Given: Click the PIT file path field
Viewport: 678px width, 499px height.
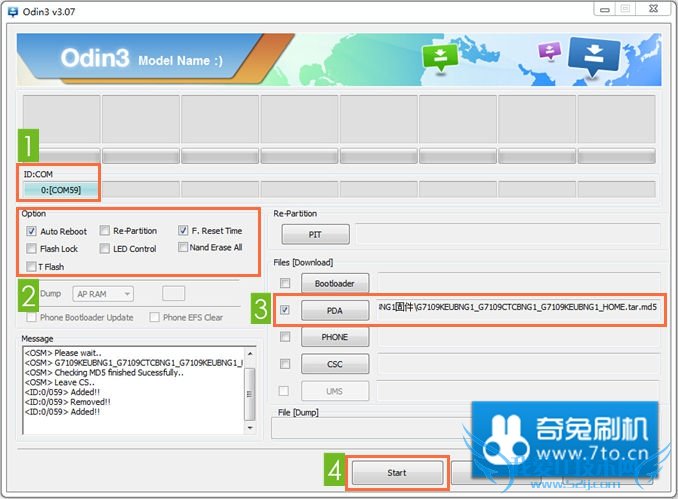Looking at the screenshot, I should 508,234.
